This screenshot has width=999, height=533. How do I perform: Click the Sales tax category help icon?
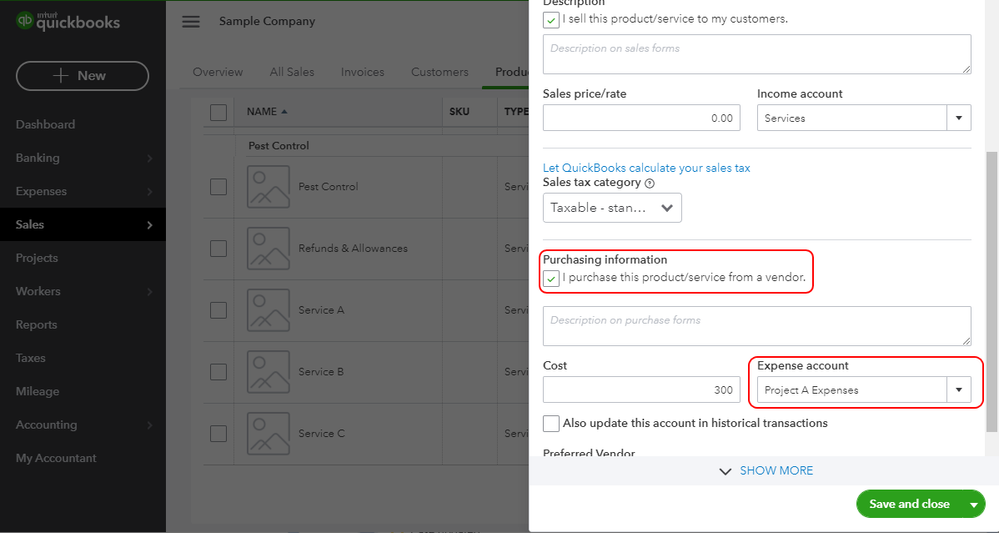(x=649, y=183)
